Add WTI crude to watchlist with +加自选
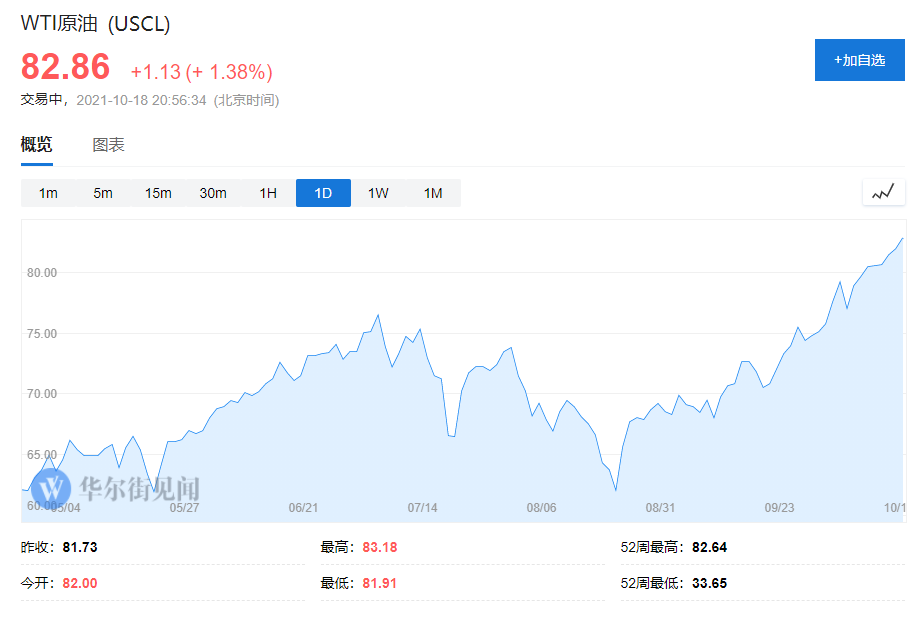The width and height of the screenshot is (921, 617). coord(859,60)
